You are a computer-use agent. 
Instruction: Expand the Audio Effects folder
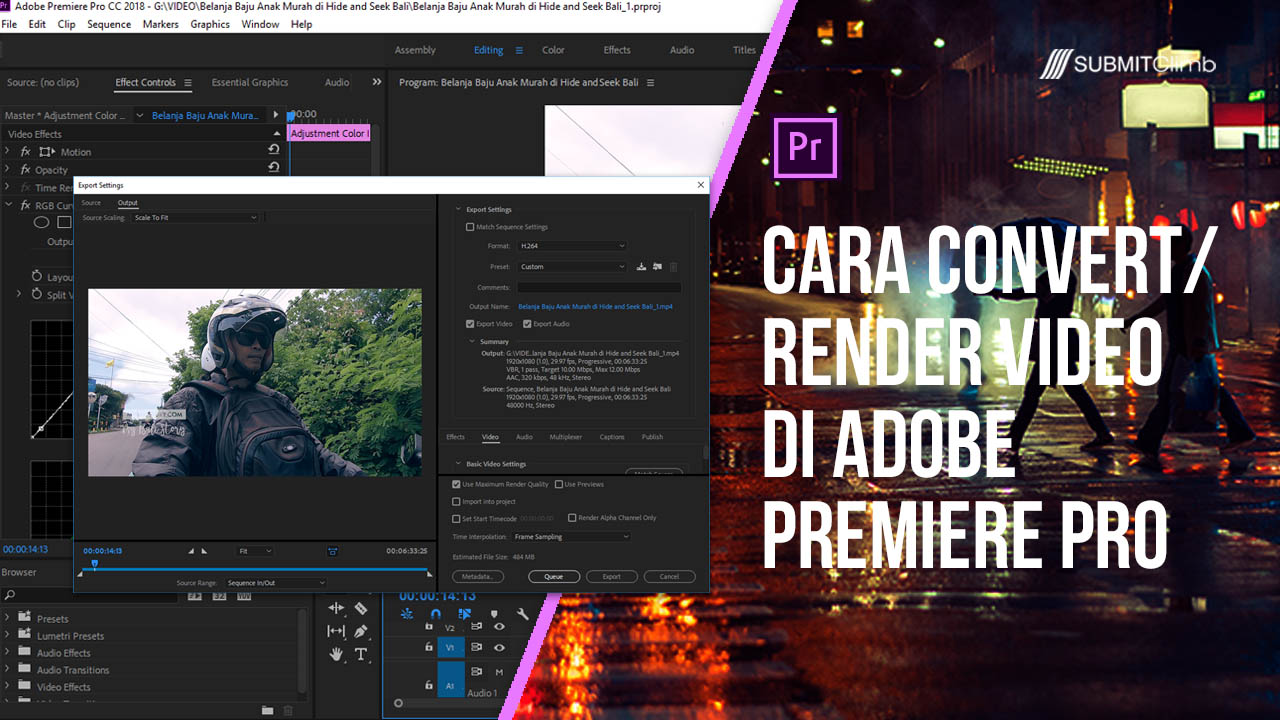click(7, 653)
